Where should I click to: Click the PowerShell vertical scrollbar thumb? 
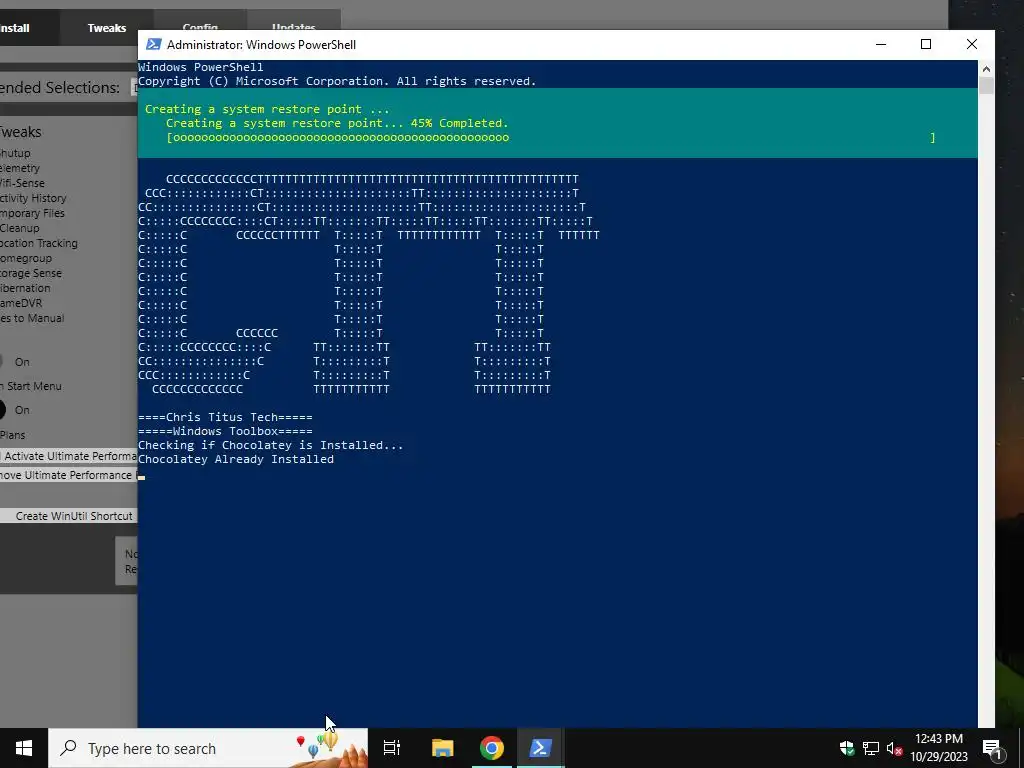pyautogui.click(x=986, y=86)
